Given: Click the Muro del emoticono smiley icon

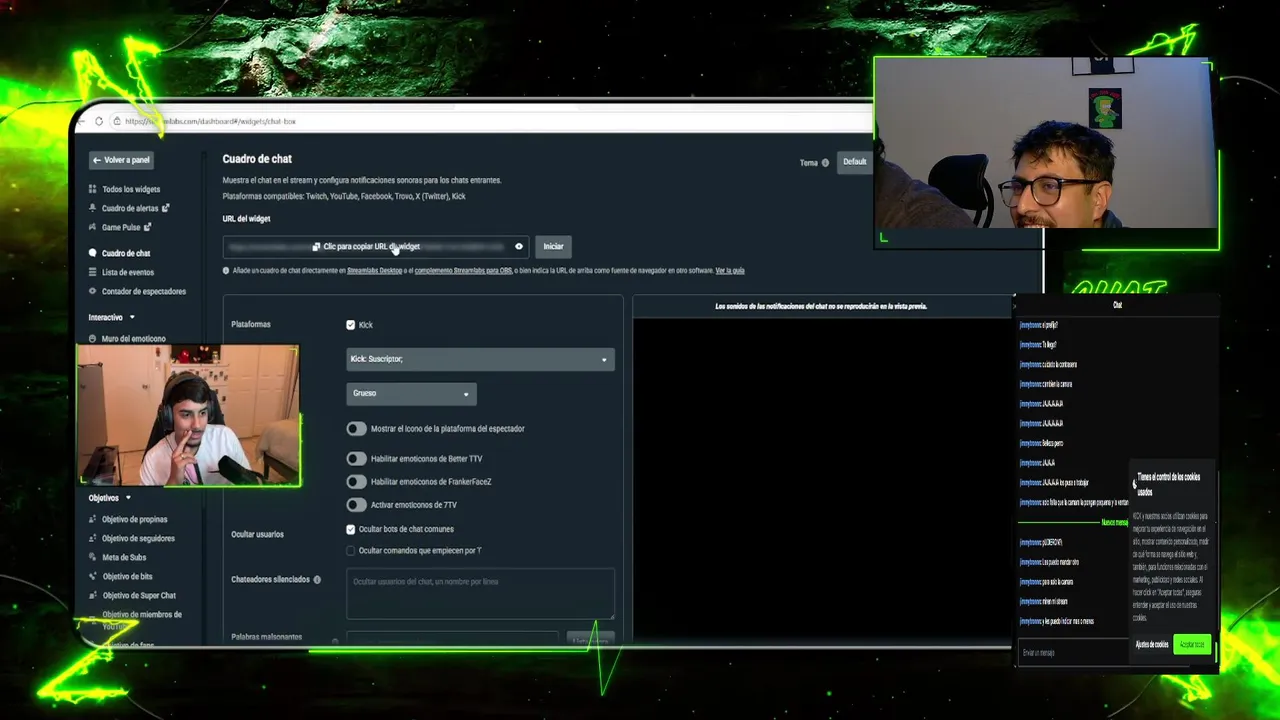Looking at the screenshot, I should (x=93, y=338).
